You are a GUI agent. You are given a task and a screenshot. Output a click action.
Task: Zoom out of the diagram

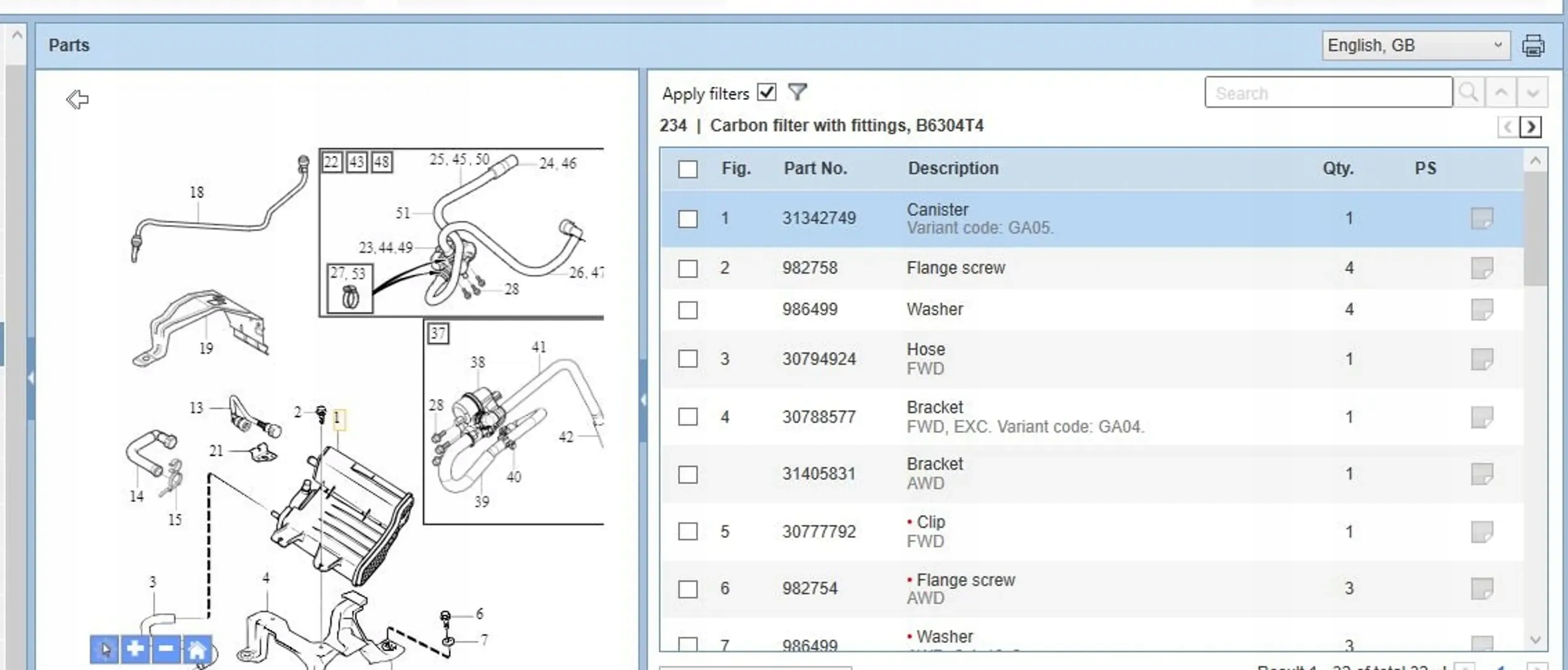[166, 649]
